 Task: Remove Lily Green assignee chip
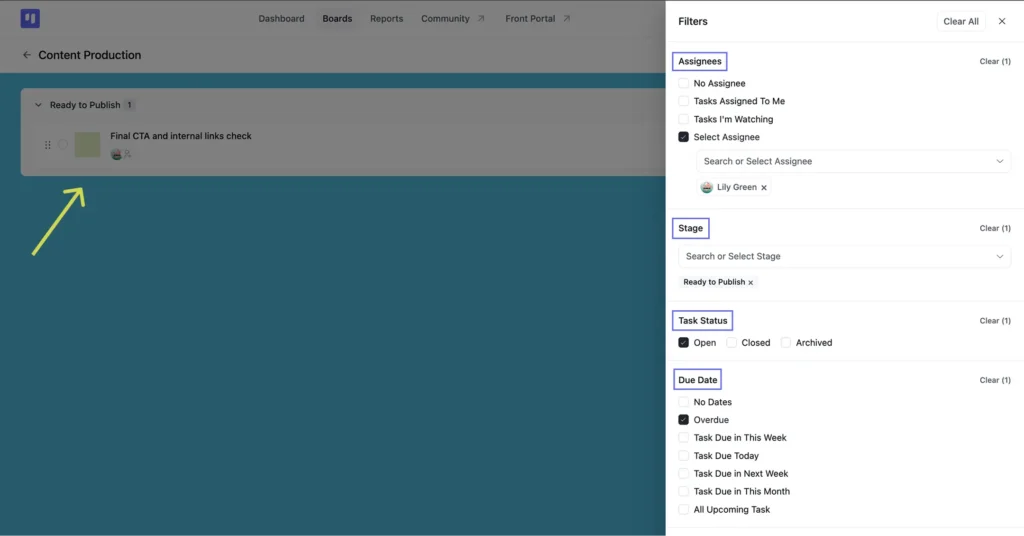764,187
